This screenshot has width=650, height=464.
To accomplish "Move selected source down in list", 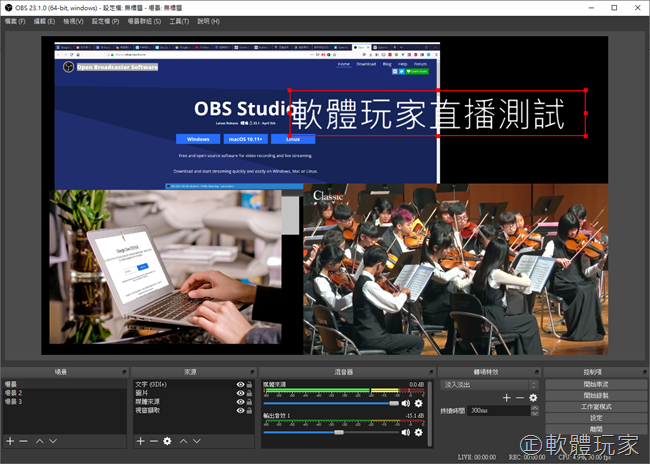I will (x=197, y=441).
